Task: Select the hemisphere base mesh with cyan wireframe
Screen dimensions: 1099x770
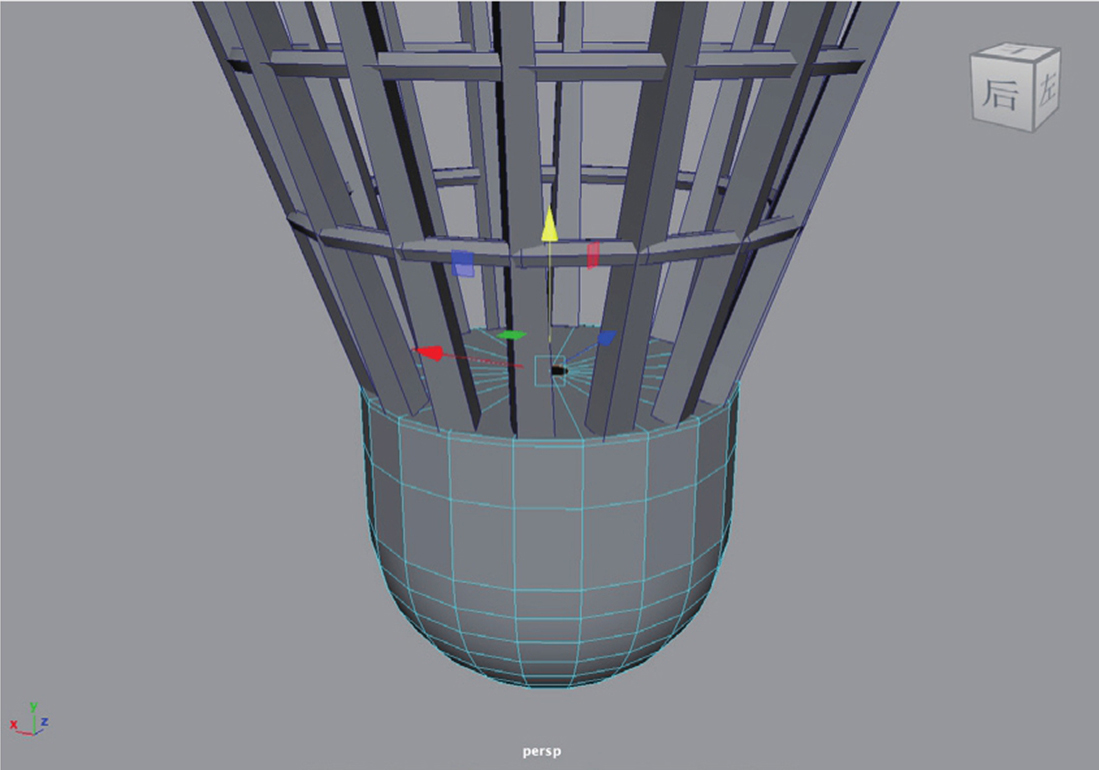Action: (x=550, y=560)
